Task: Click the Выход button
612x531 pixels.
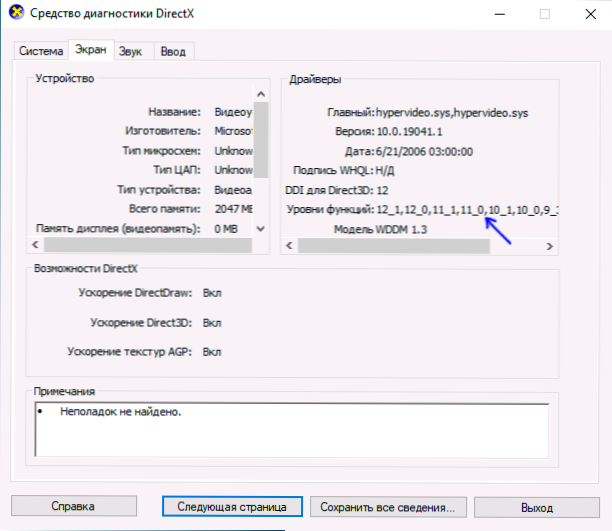Action: point(537,507)
